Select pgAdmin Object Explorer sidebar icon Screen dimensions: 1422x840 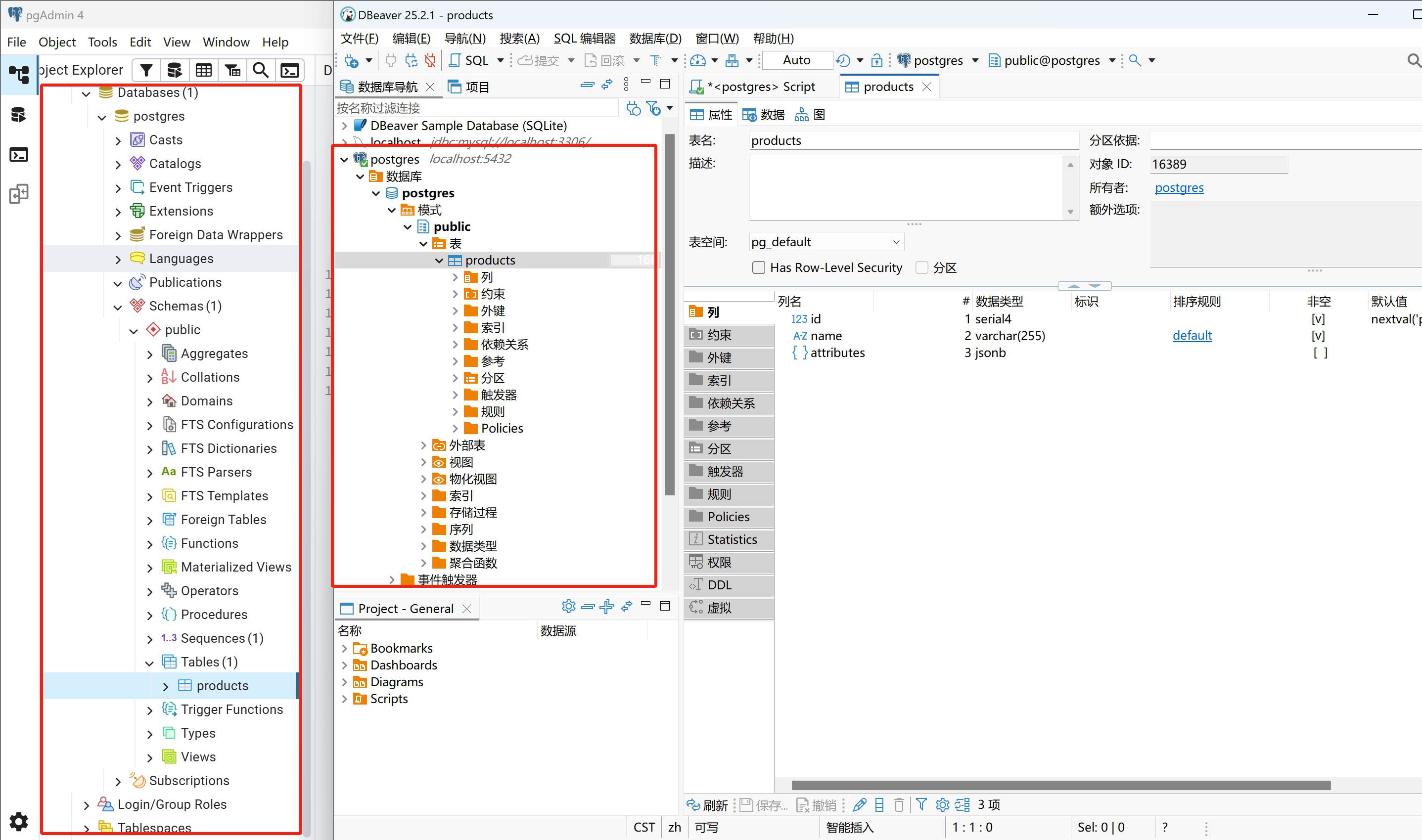[x=19, y=75]
